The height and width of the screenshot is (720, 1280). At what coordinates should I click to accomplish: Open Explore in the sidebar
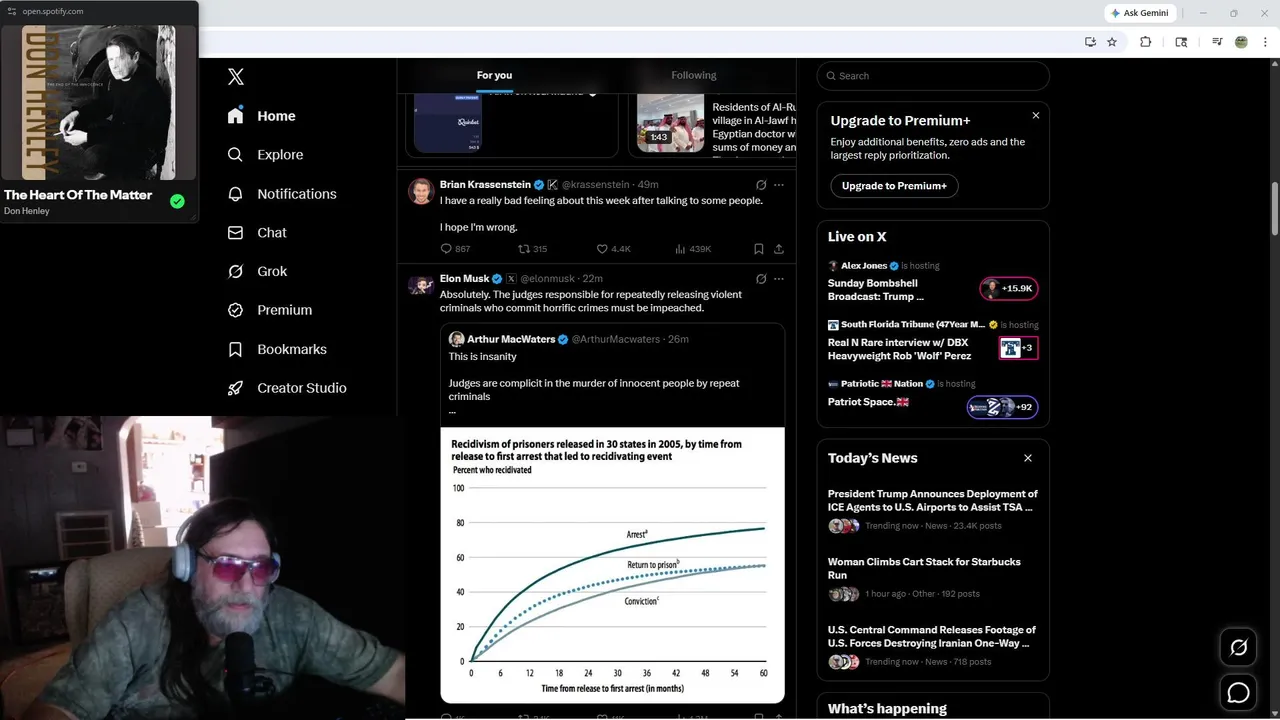[266, 155]
